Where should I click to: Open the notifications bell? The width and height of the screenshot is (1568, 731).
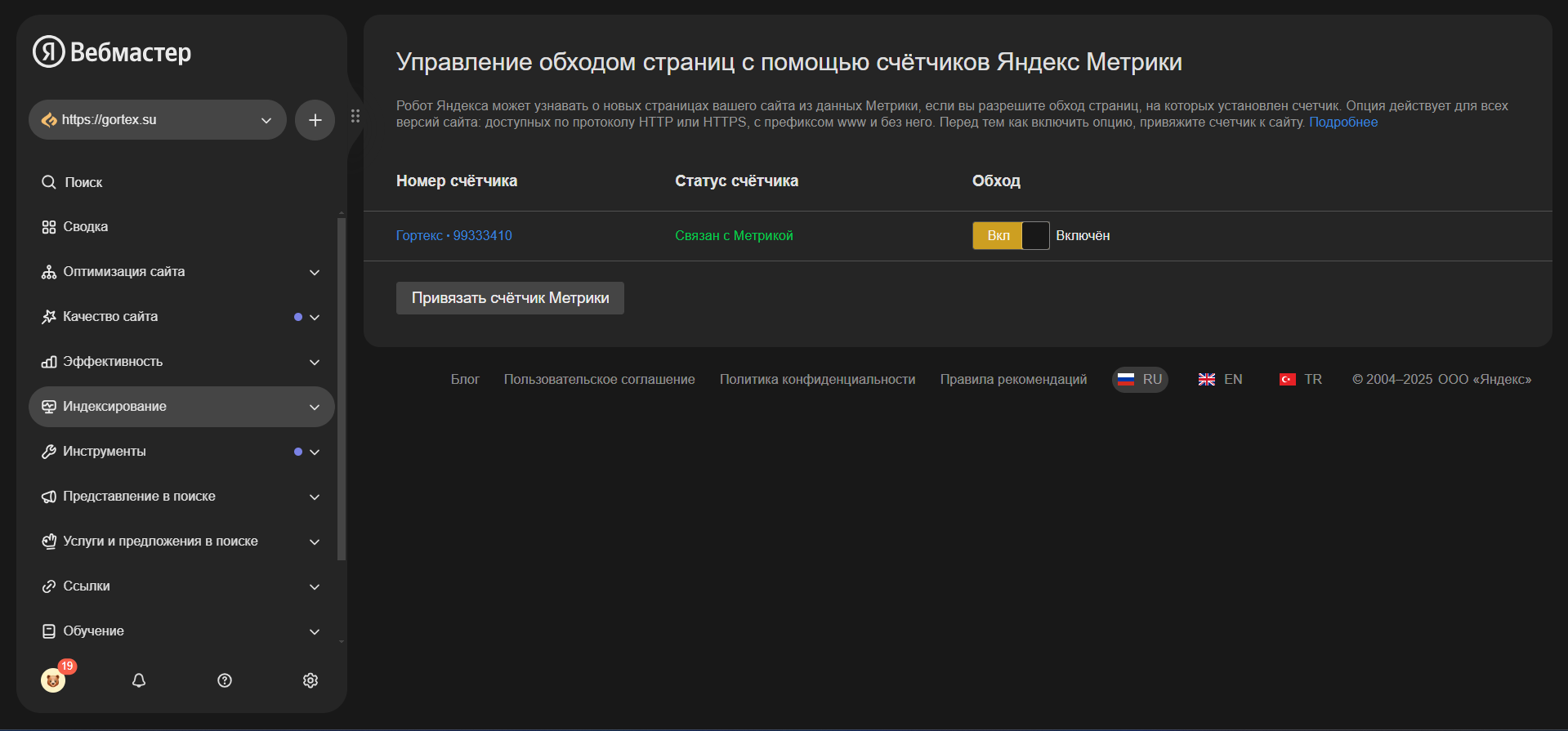click(x=139, y=680)
